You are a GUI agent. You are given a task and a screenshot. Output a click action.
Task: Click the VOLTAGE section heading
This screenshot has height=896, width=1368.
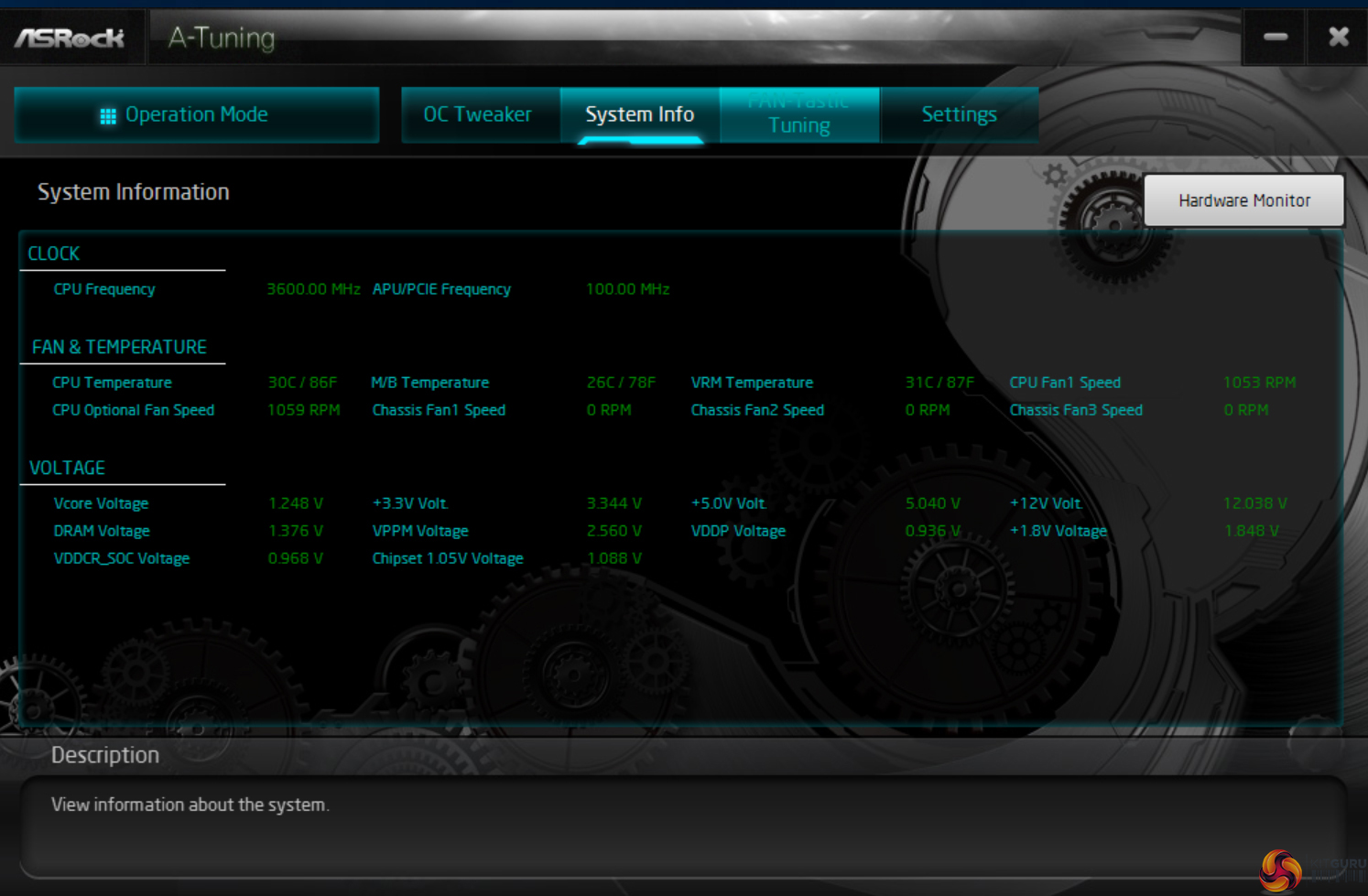pyautogui.click(x=67, y=468)
